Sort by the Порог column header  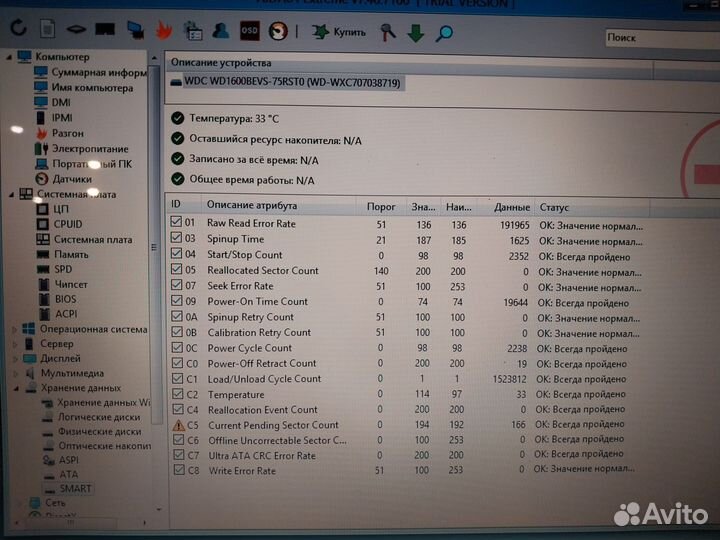[381, 207]
